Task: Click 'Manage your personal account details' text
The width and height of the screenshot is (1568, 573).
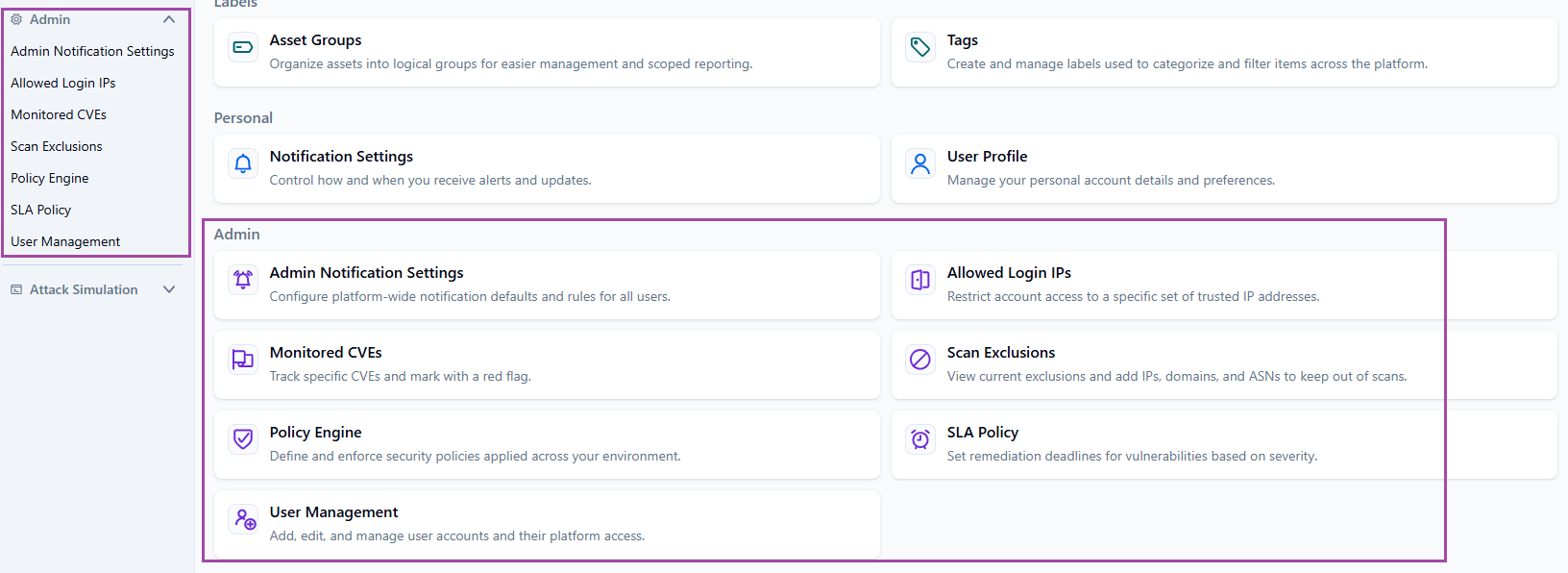Action: [1111, 181]
